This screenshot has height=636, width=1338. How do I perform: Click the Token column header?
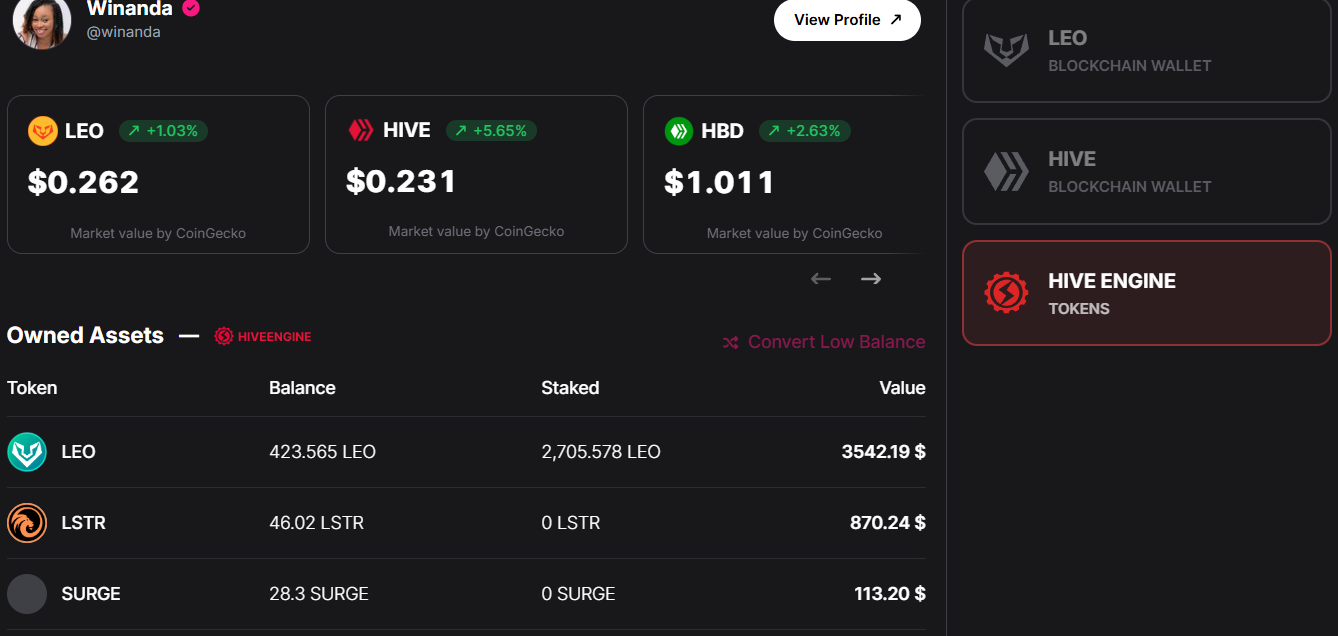(x=32, y=388)
